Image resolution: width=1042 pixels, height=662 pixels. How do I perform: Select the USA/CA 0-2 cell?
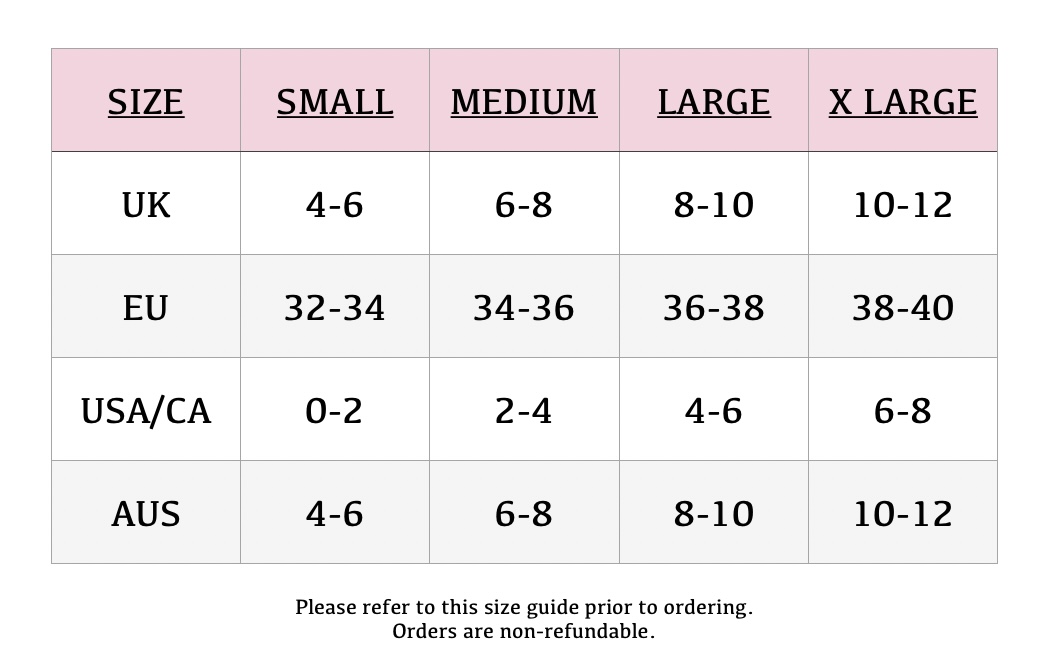point(334,411)
